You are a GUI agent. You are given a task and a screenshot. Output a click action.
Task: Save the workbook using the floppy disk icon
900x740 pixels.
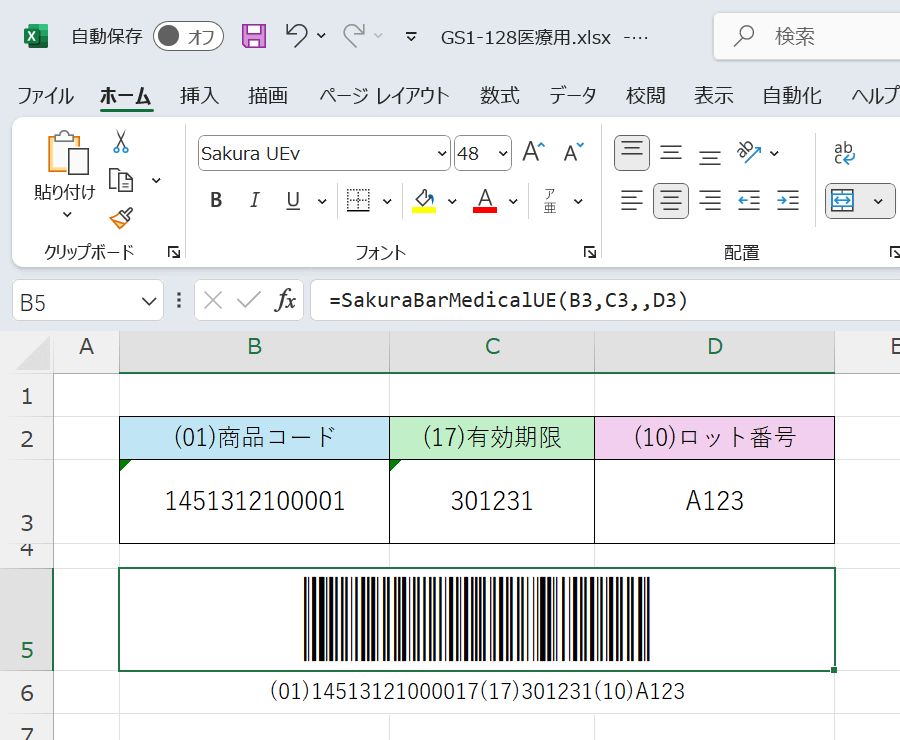coord(253,35)
